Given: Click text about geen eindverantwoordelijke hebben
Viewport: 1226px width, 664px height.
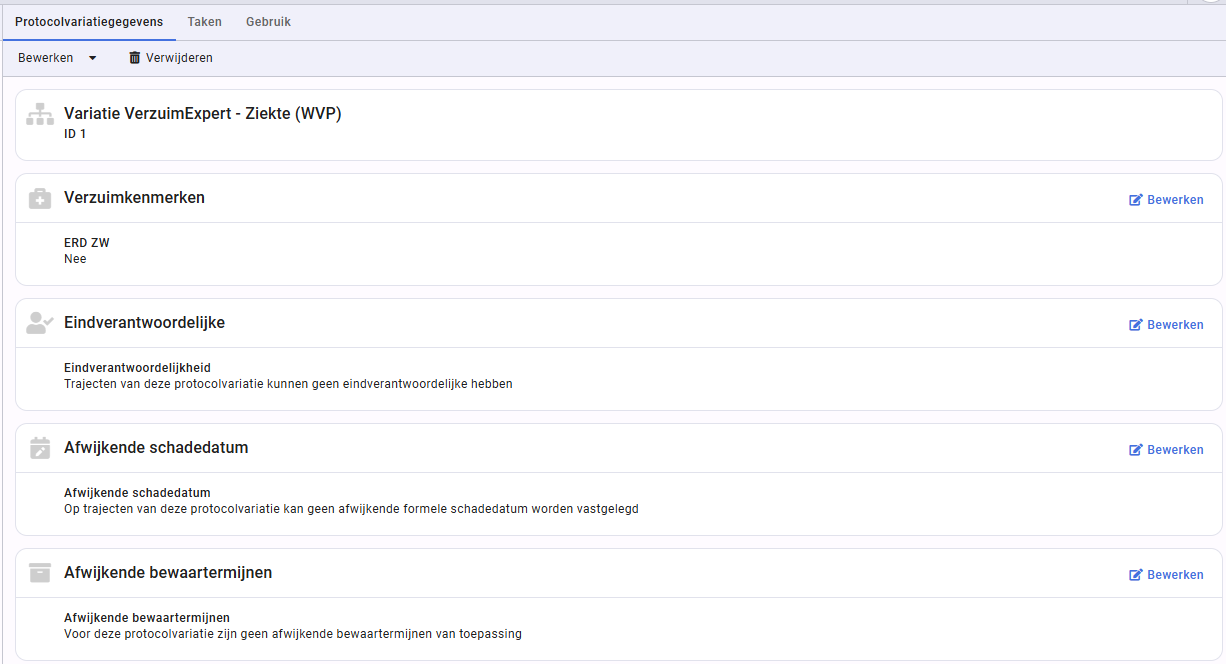Looking at the screenshot, I should tap(288, 384).
